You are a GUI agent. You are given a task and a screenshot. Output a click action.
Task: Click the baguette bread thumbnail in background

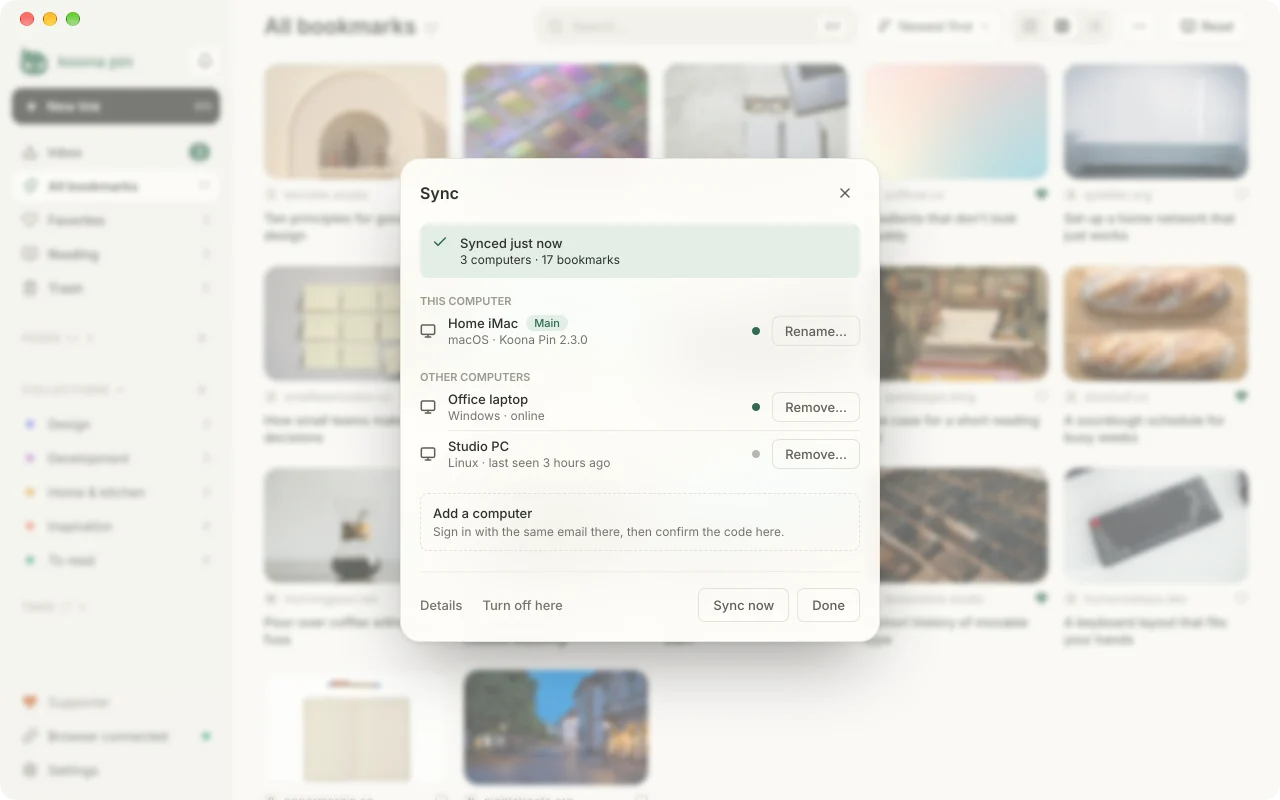pos(1156,323)
